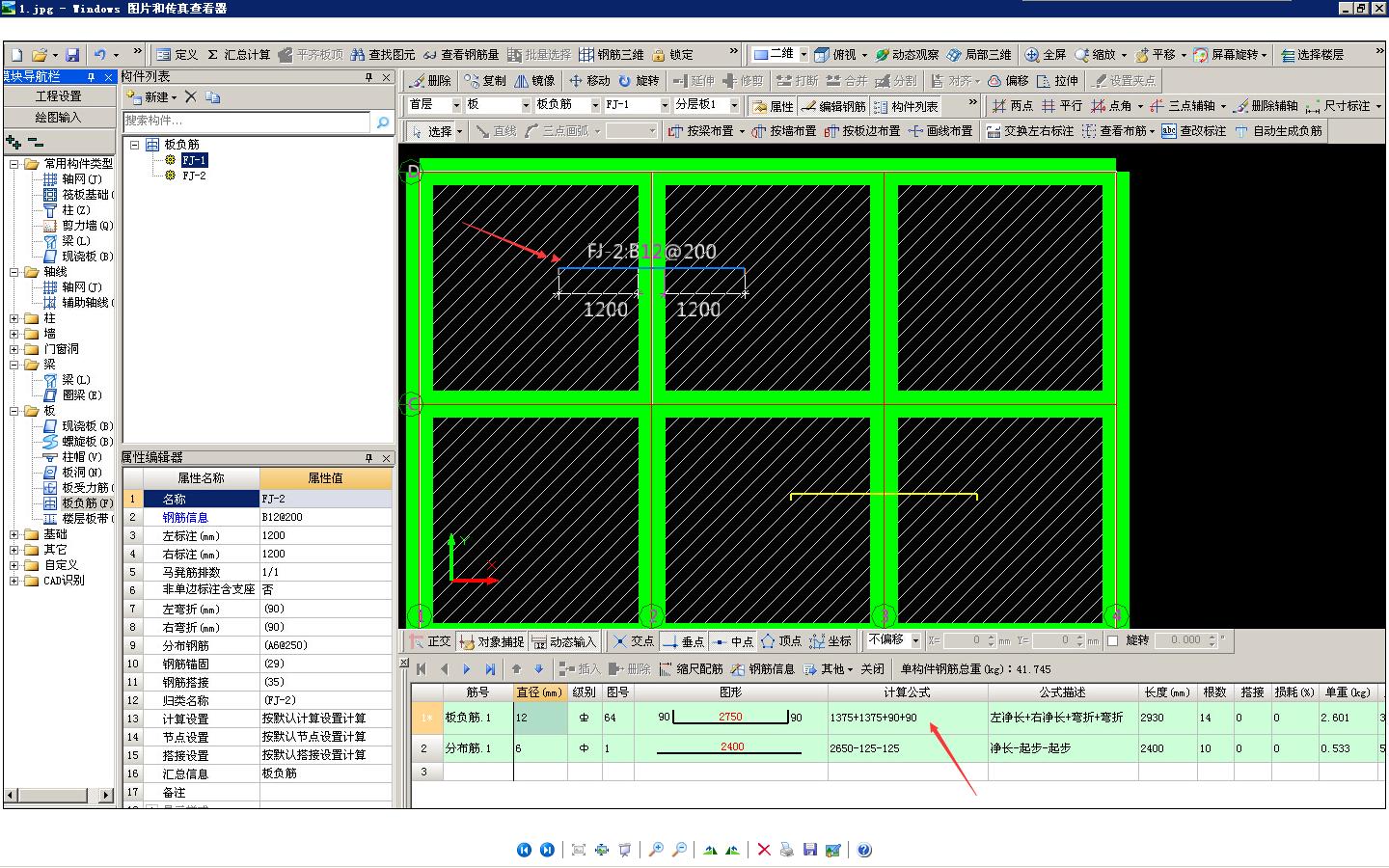Expand the 基础 tree node
1389x868 pixels.
tap(14, 534)
